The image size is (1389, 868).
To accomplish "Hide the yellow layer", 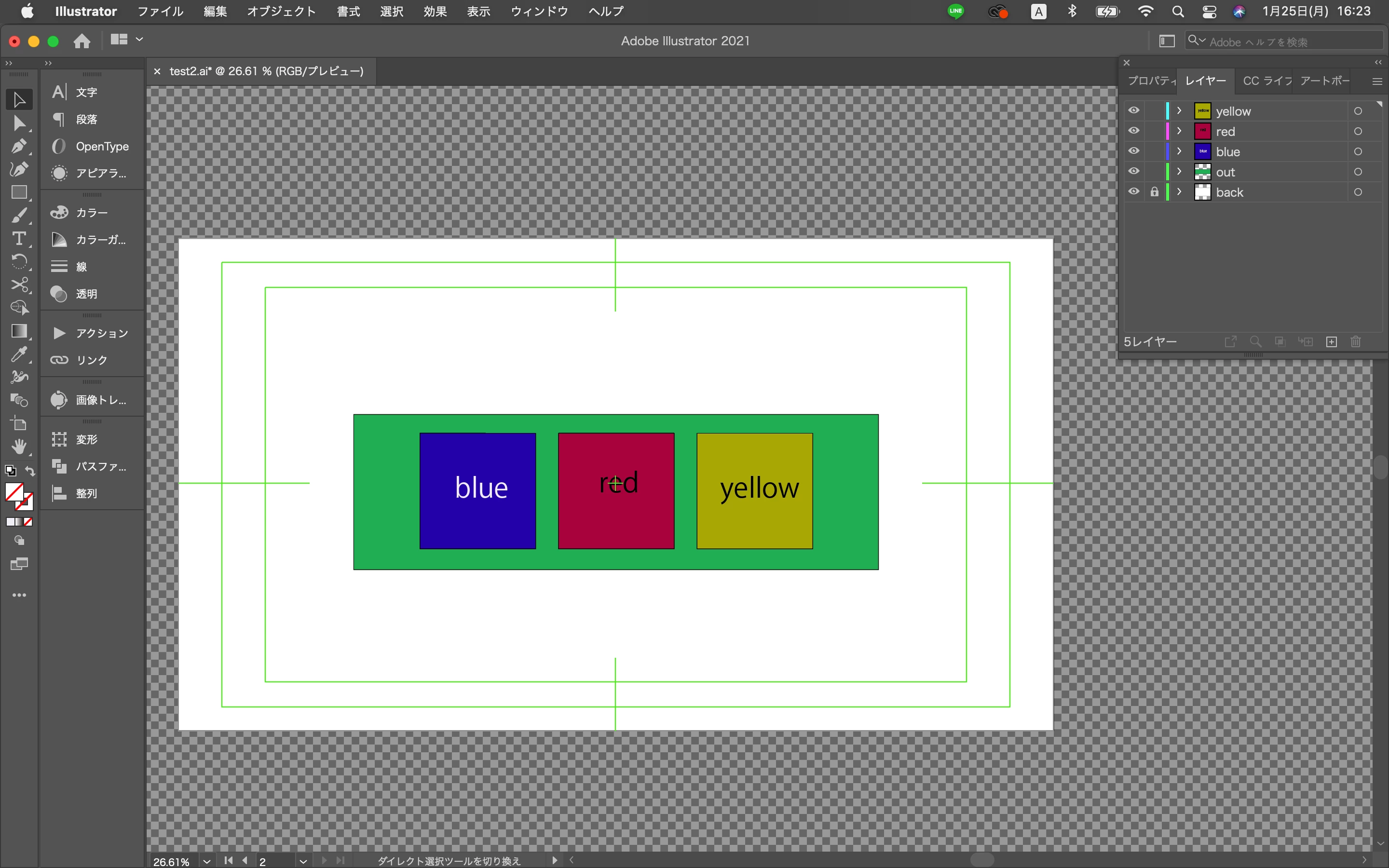I will [1133, 111].
